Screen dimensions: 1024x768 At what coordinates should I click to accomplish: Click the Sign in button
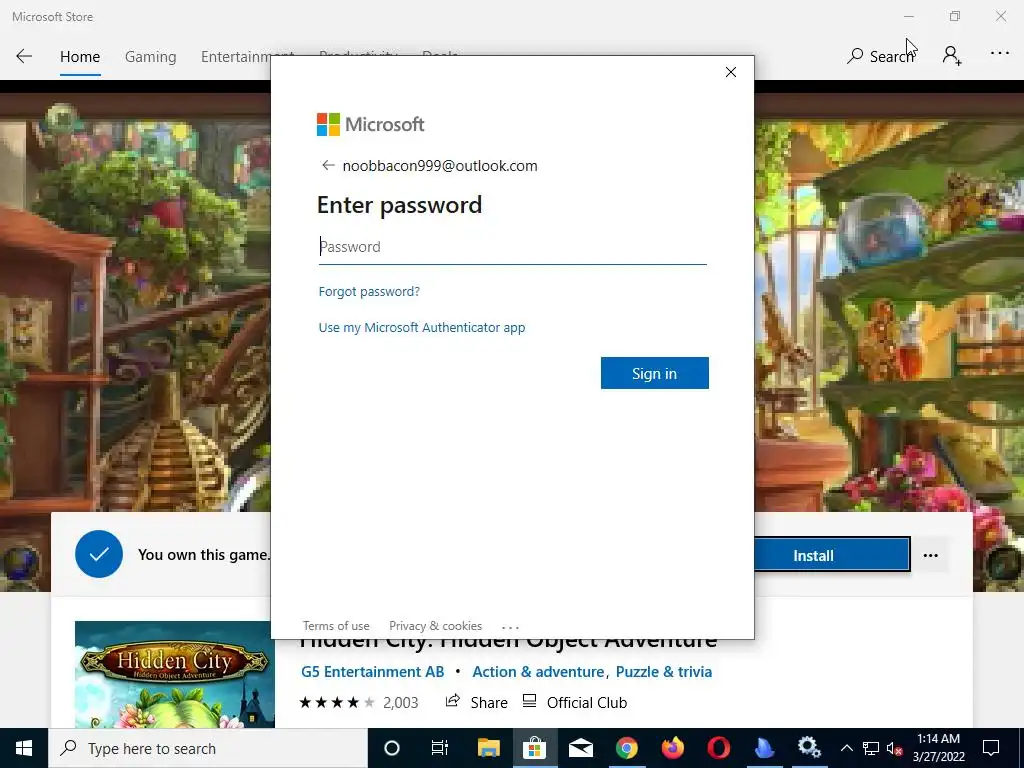(x=654, y=373)
